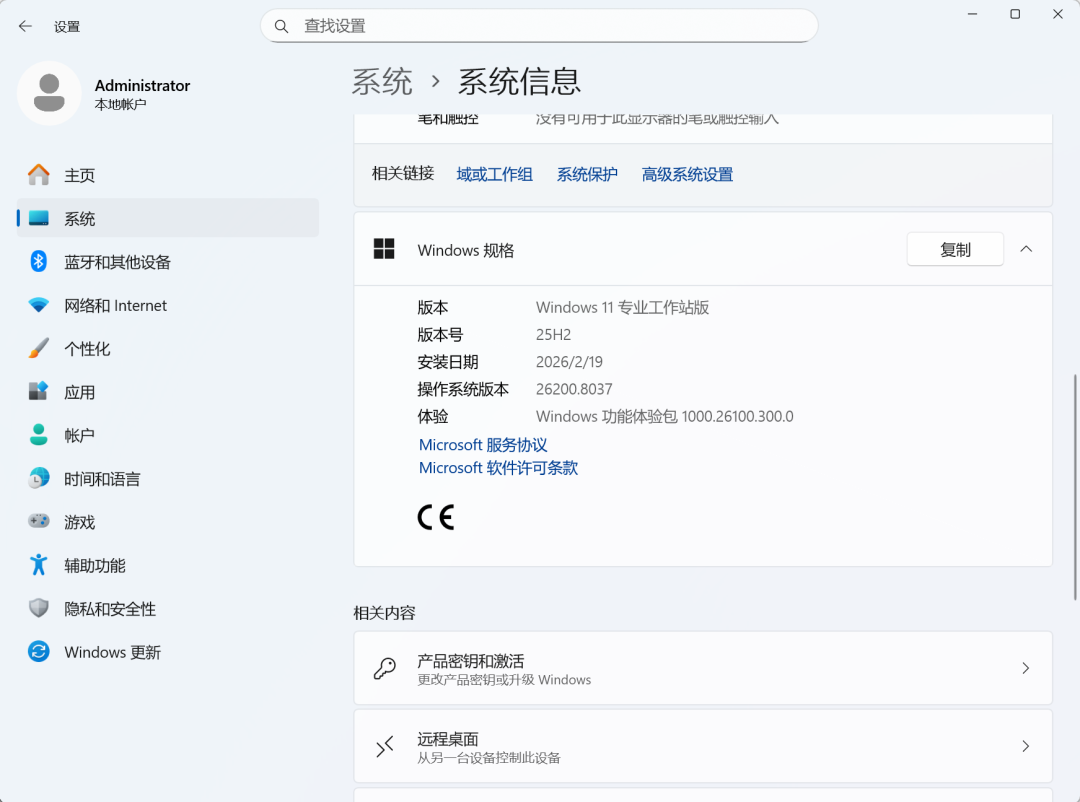Click the back arrow icon
This screenshot has height=802, width=1080.
pyautogui.click(x=25, y=26)
